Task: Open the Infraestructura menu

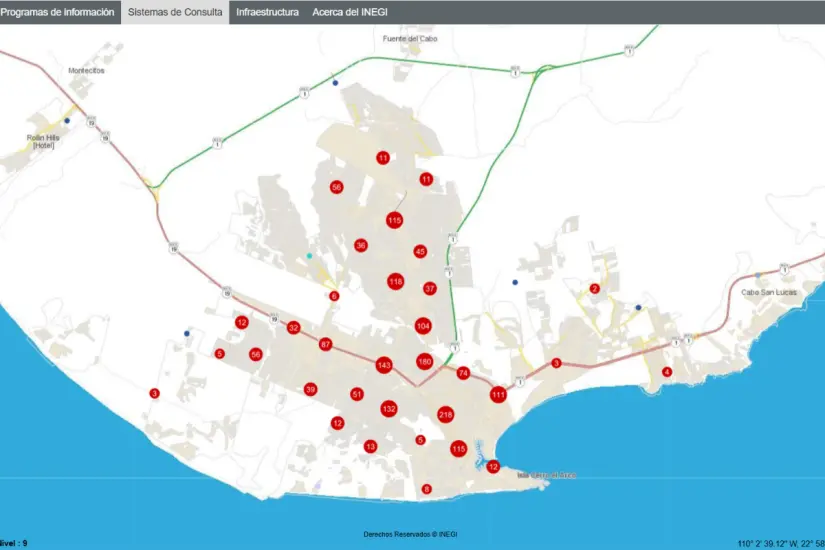Action: pyautogui.click(x=267, y=12)
